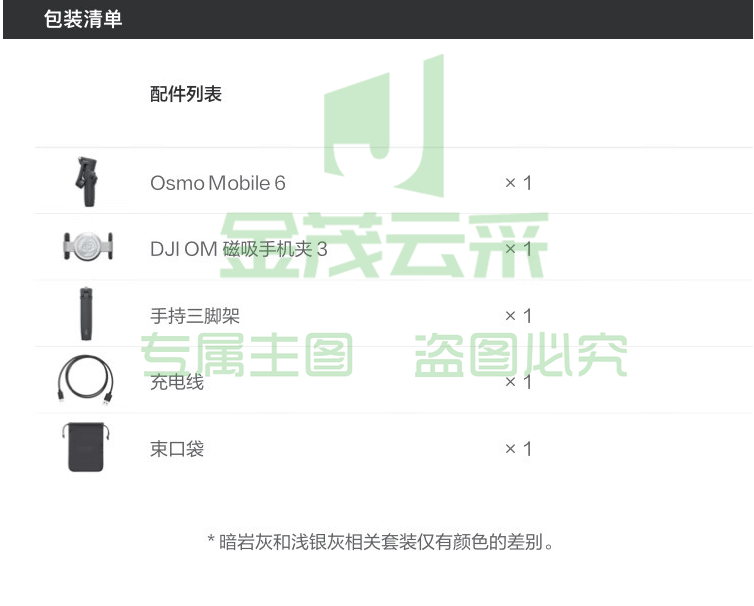Select the '束口袋' item name
The width and height of the screenshot is (754, 606).
click(177, 449)
